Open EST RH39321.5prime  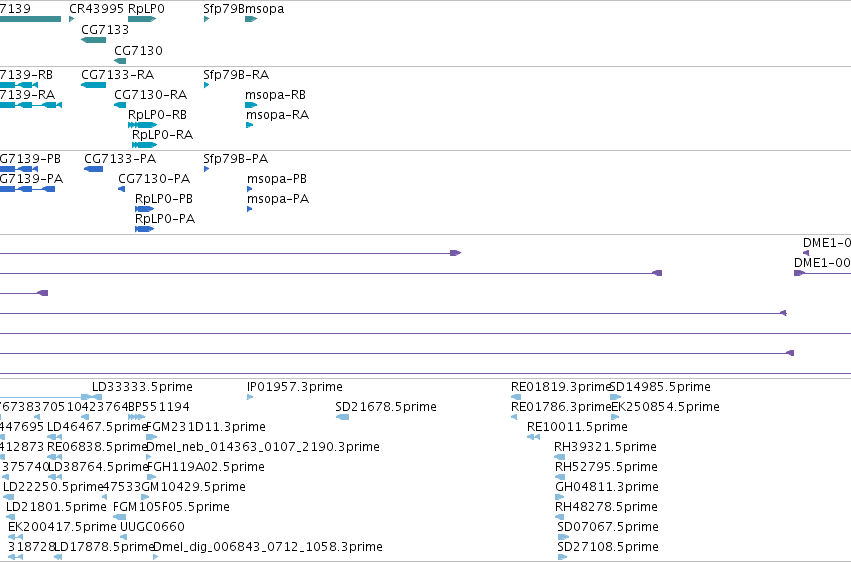tap(606, 447)
